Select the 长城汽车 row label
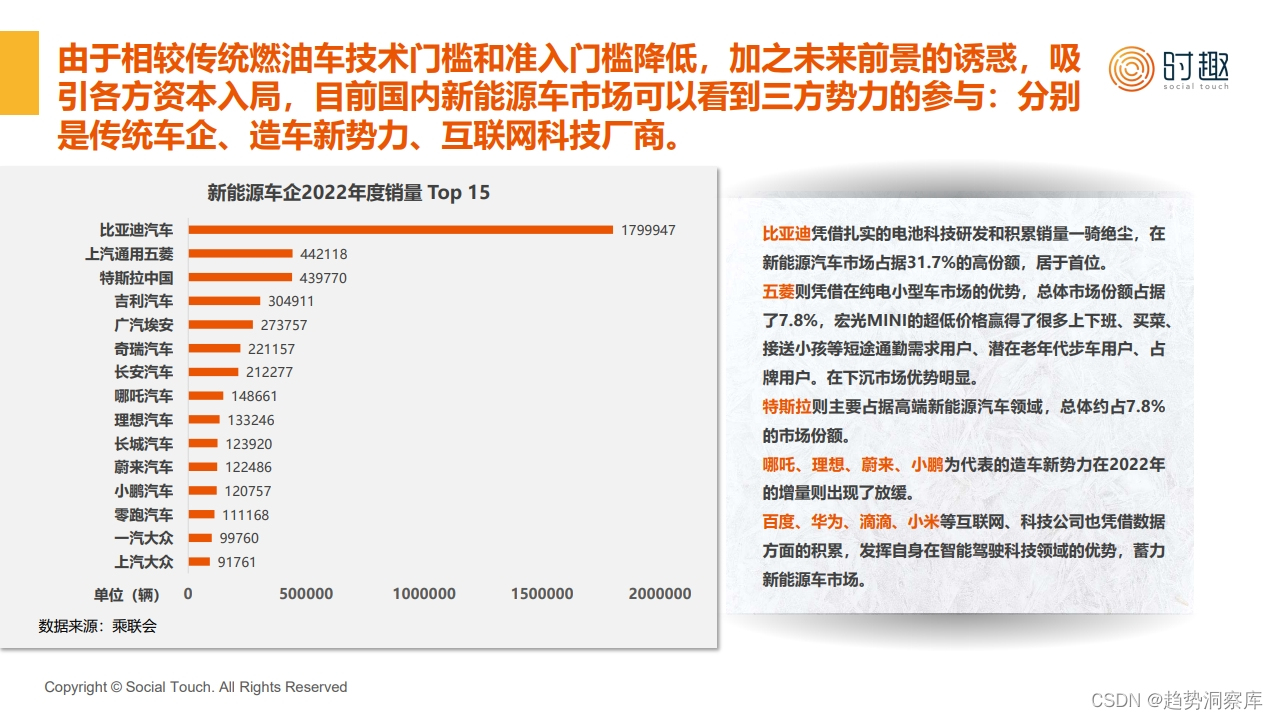Viewport: 1278px width, 719px height. 143,444
